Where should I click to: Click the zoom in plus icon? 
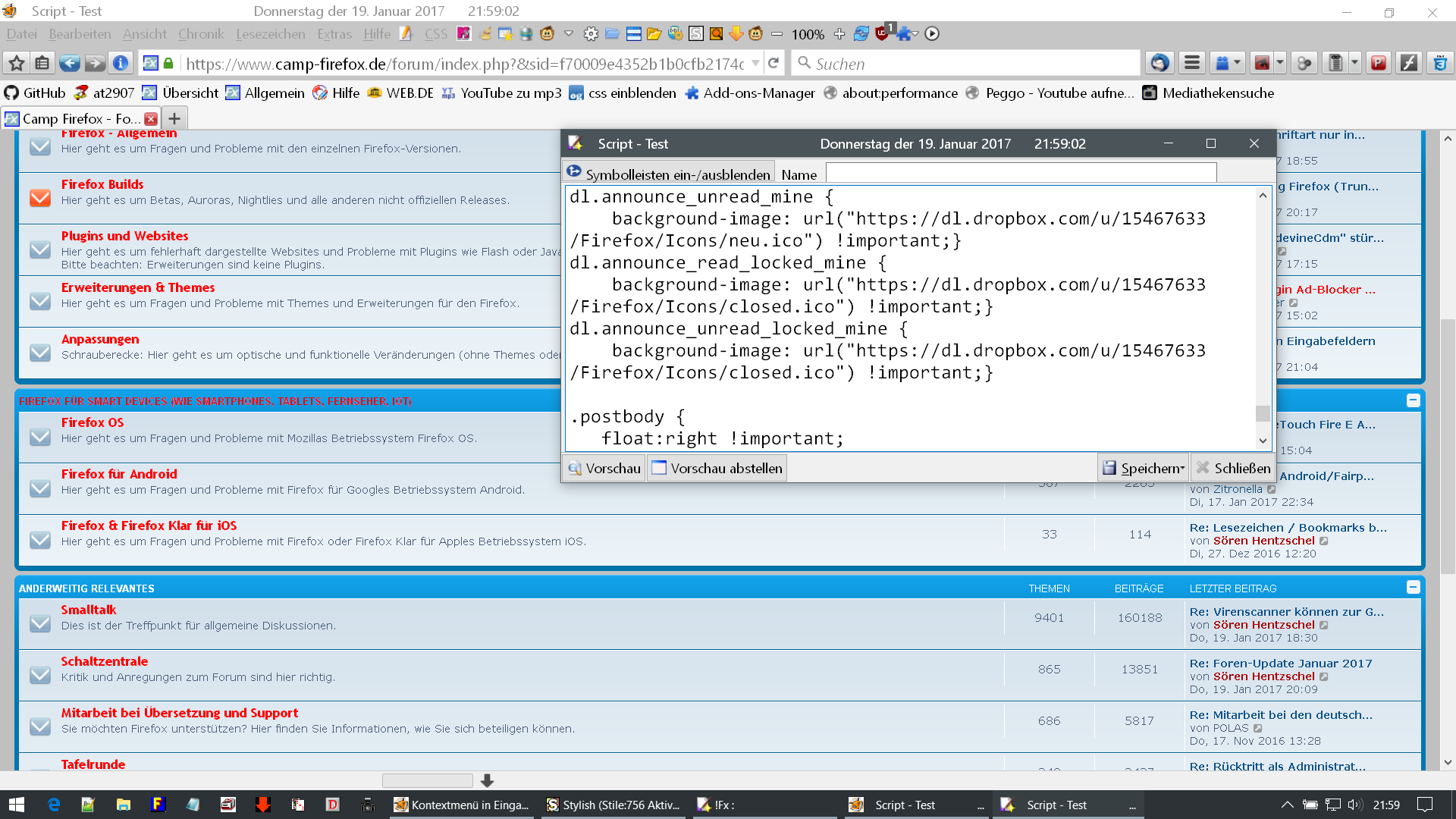[x=839, y=34]
